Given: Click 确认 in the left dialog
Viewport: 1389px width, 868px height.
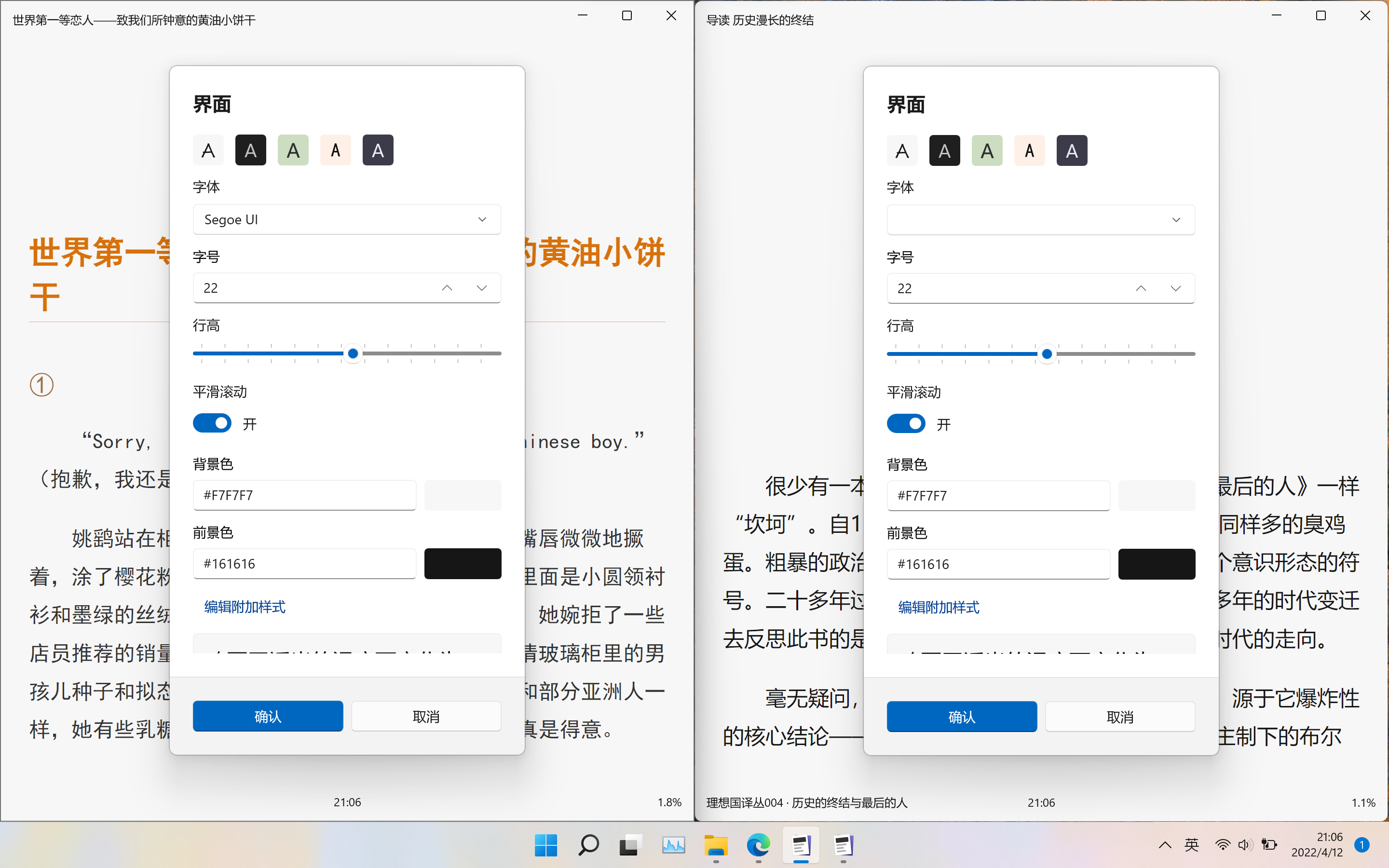Looking at the screenshot, I should [268, 716].
